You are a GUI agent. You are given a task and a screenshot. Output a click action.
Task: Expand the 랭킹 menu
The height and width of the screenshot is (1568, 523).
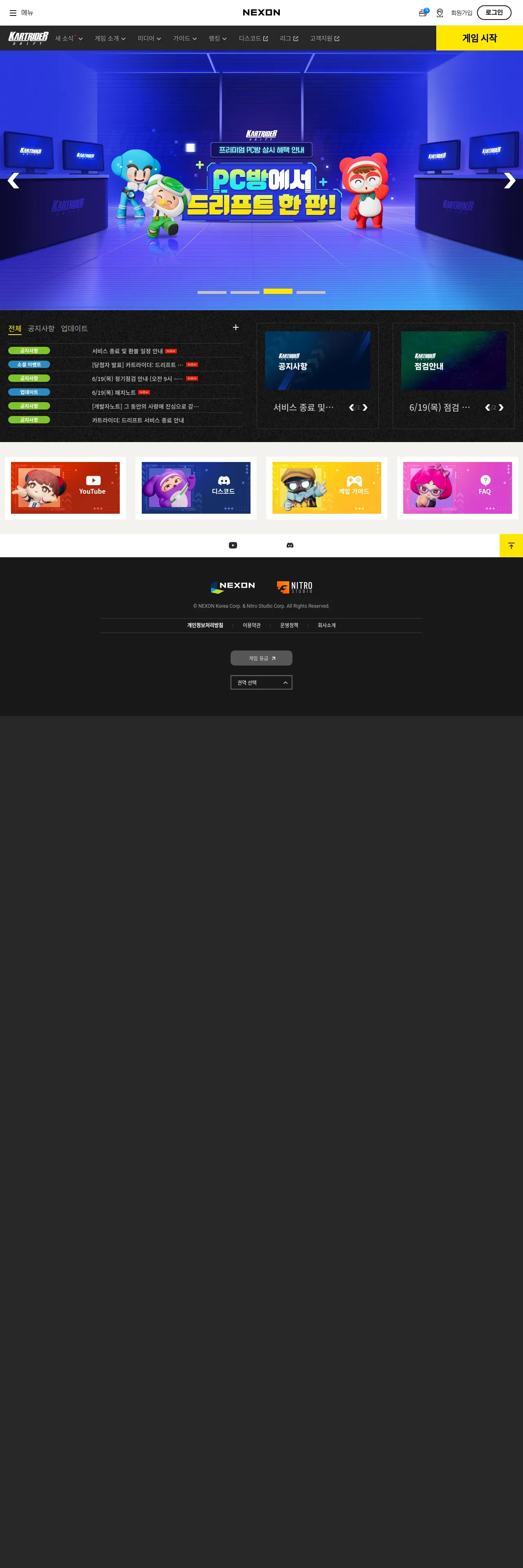[218, 38]
